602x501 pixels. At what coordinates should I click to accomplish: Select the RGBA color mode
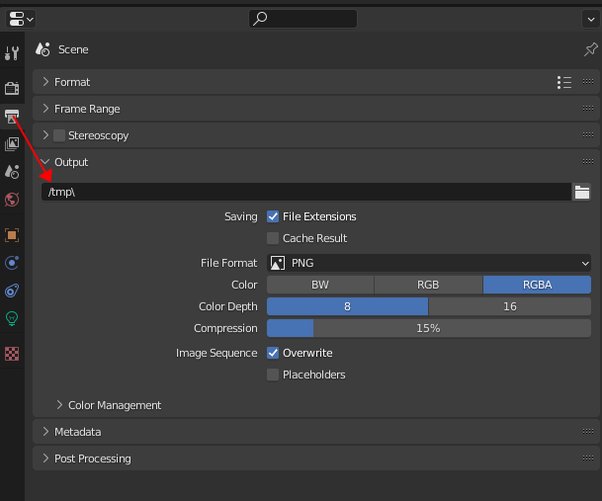click(x=537, y=285)
